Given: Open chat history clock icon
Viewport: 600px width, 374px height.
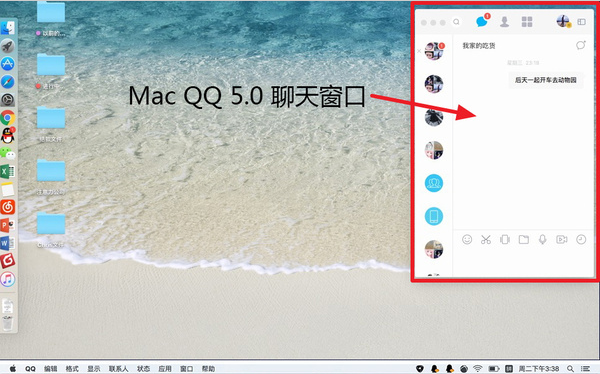Looking at the screenshot, I should click(581, 240).
